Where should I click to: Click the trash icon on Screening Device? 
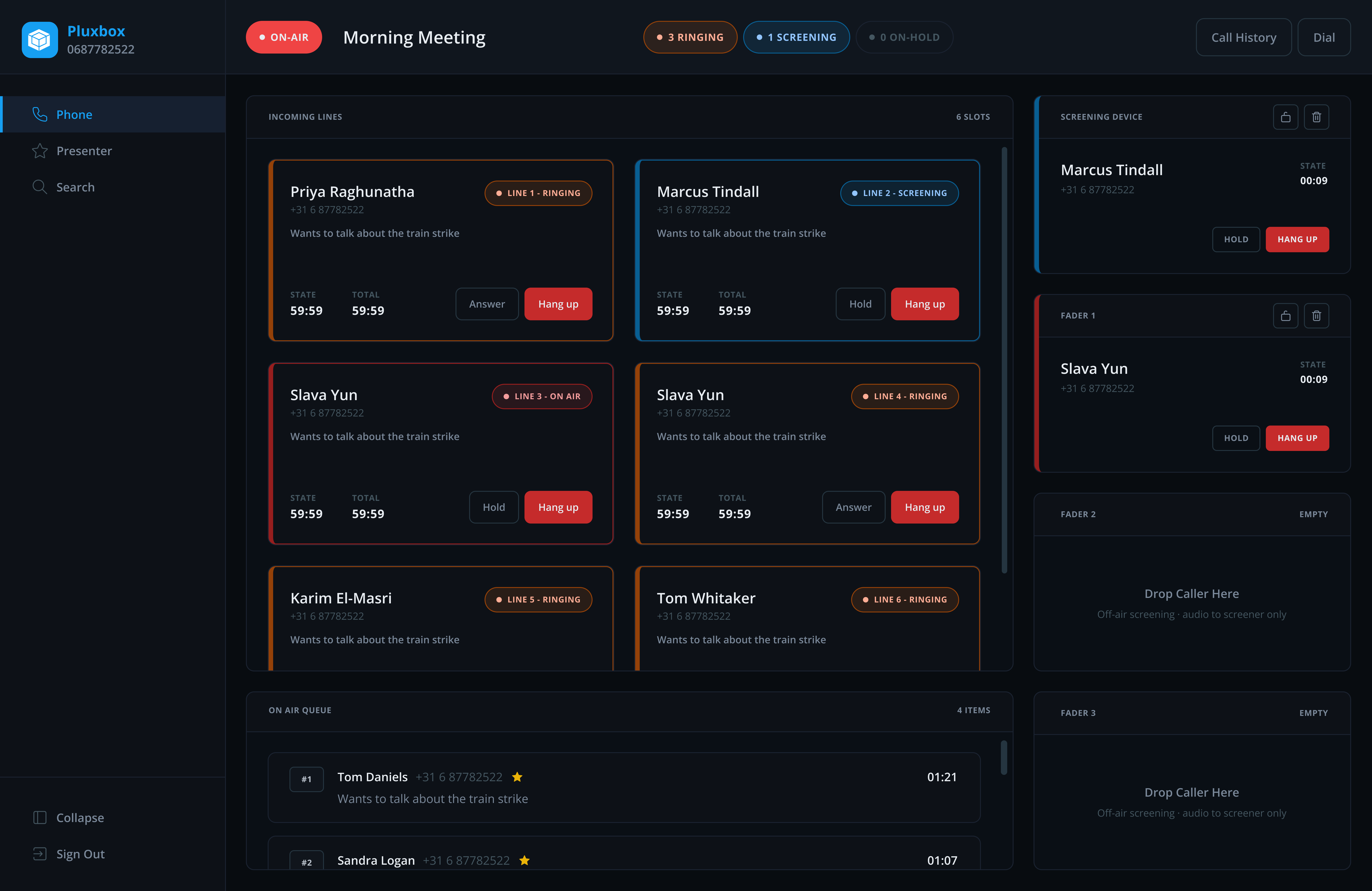click(x=1317, y=117)
